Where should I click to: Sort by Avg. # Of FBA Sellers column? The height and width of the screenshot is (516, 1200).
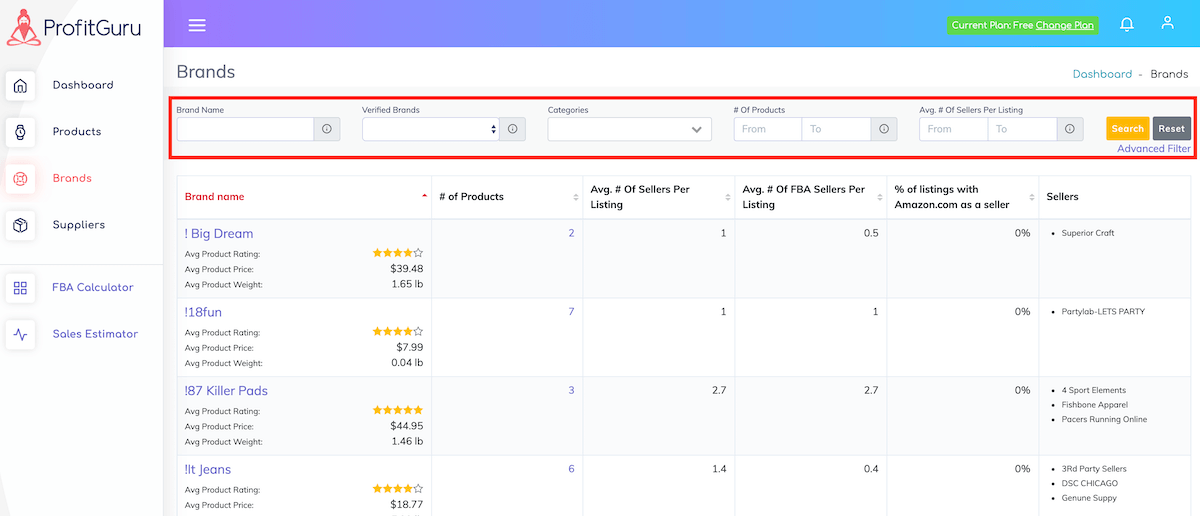coord(811,197)
